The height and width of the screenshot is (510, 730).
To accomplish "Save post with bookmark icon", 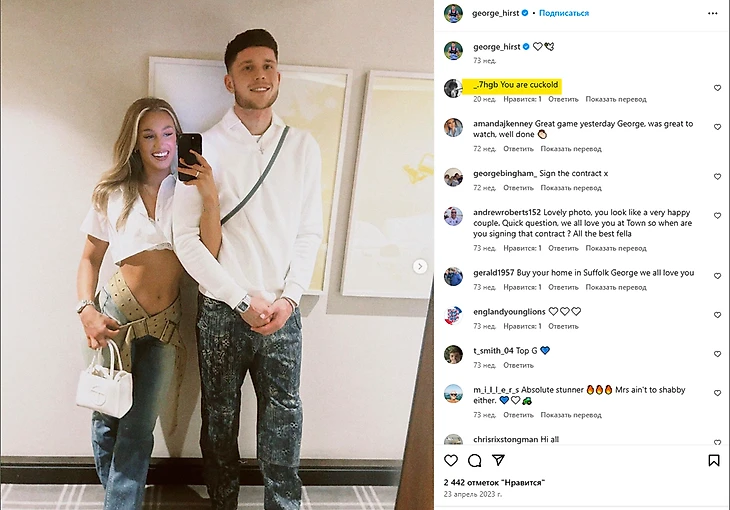I will point(713,461).
